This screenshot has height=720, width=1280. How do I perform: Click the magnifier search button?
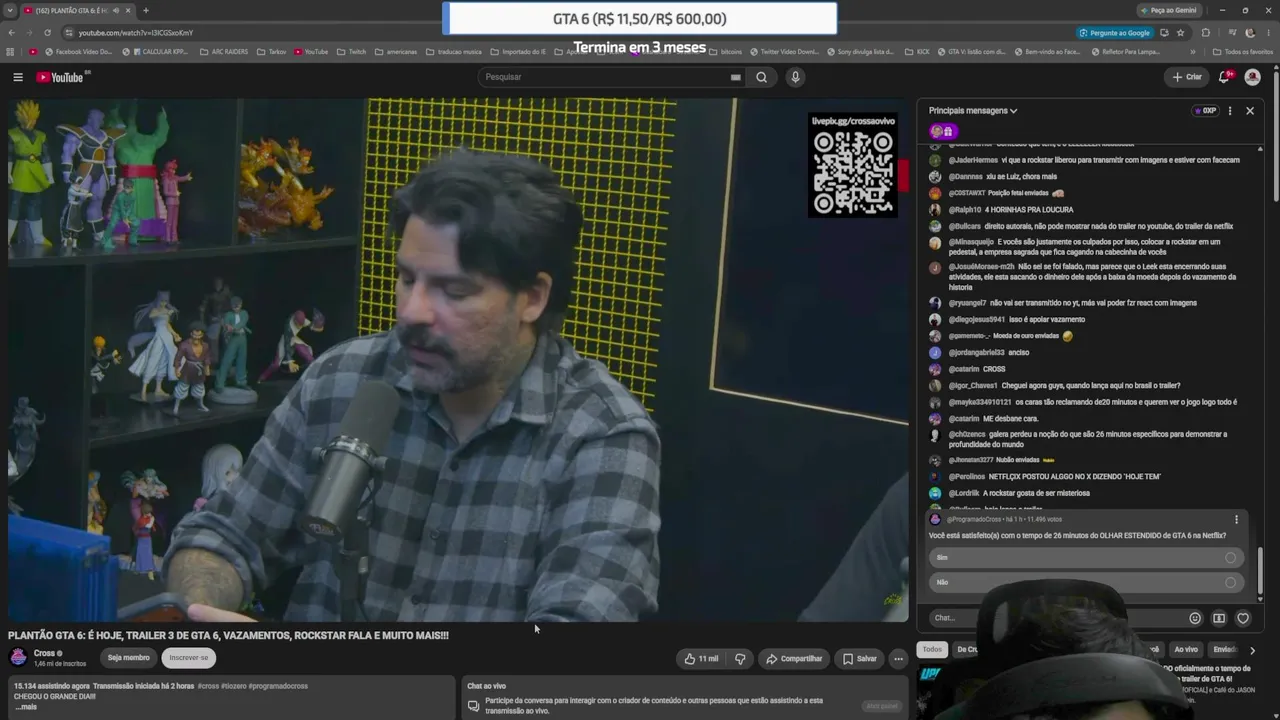(762, 77)
